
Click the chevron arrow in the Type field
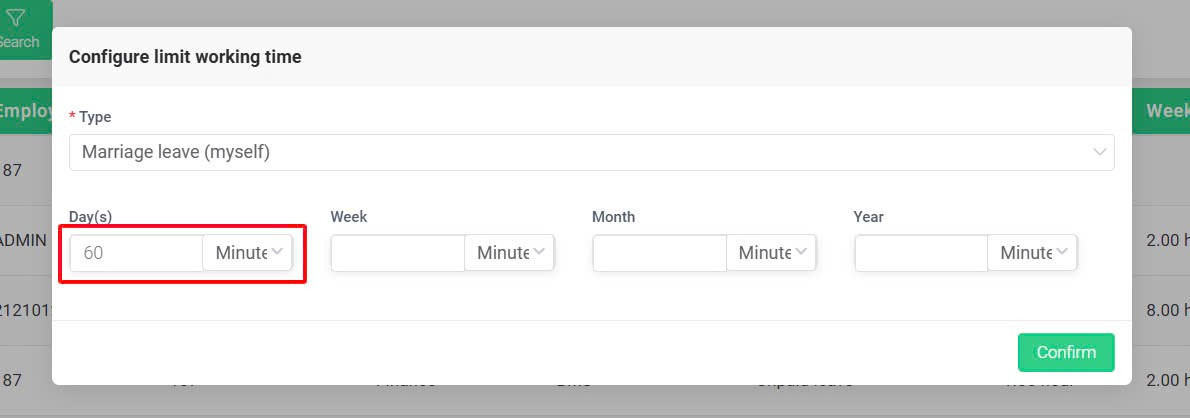(1099, 152)
